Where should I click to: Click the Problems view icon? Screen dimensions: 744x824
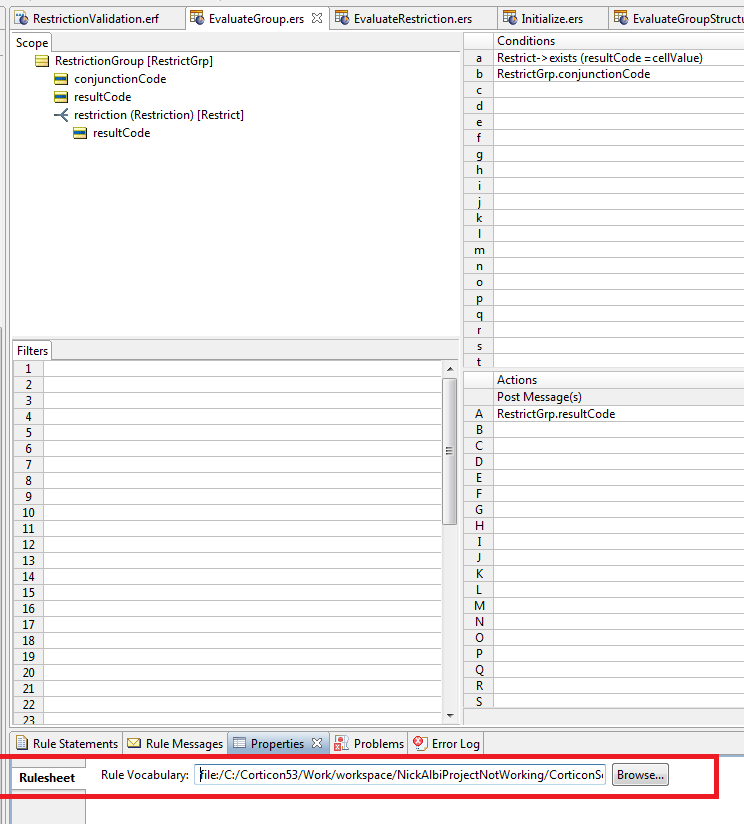(342, 743)
